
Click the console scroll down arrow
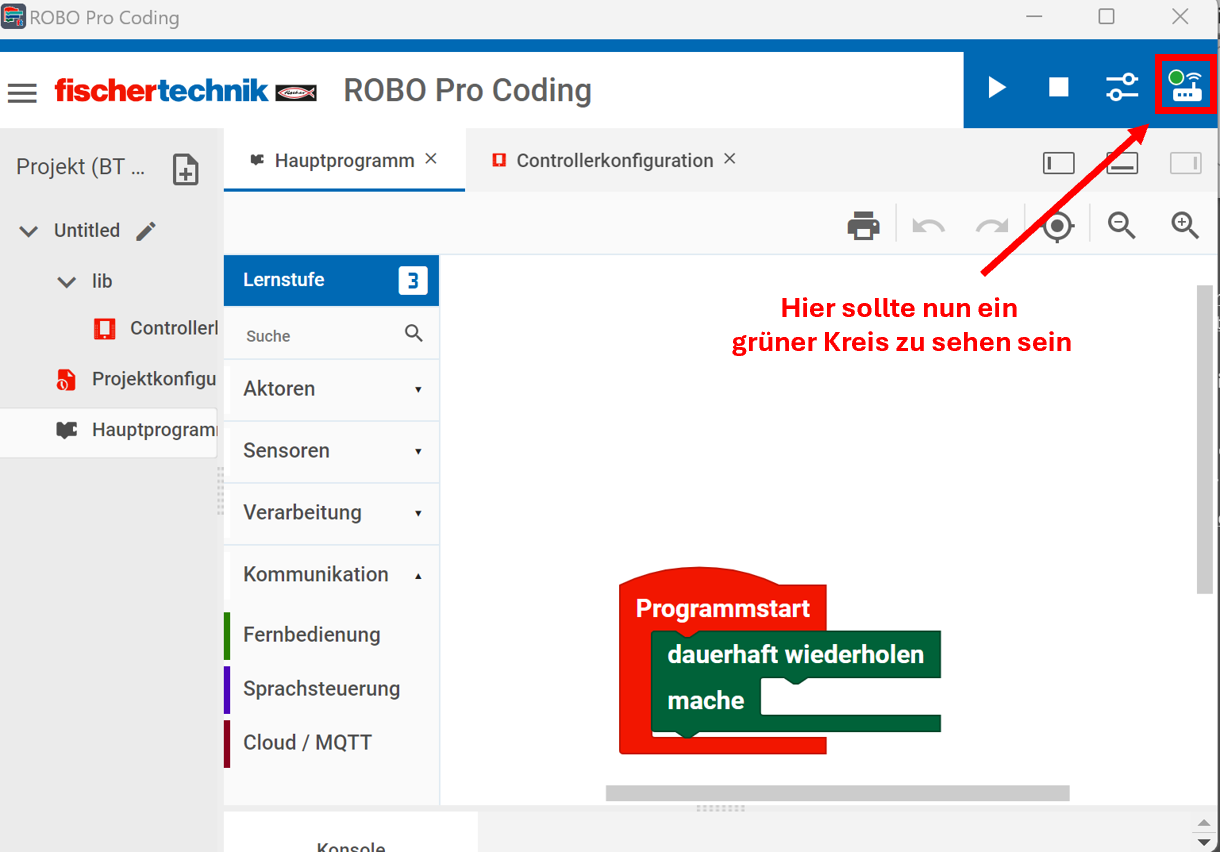[1205, 843]
